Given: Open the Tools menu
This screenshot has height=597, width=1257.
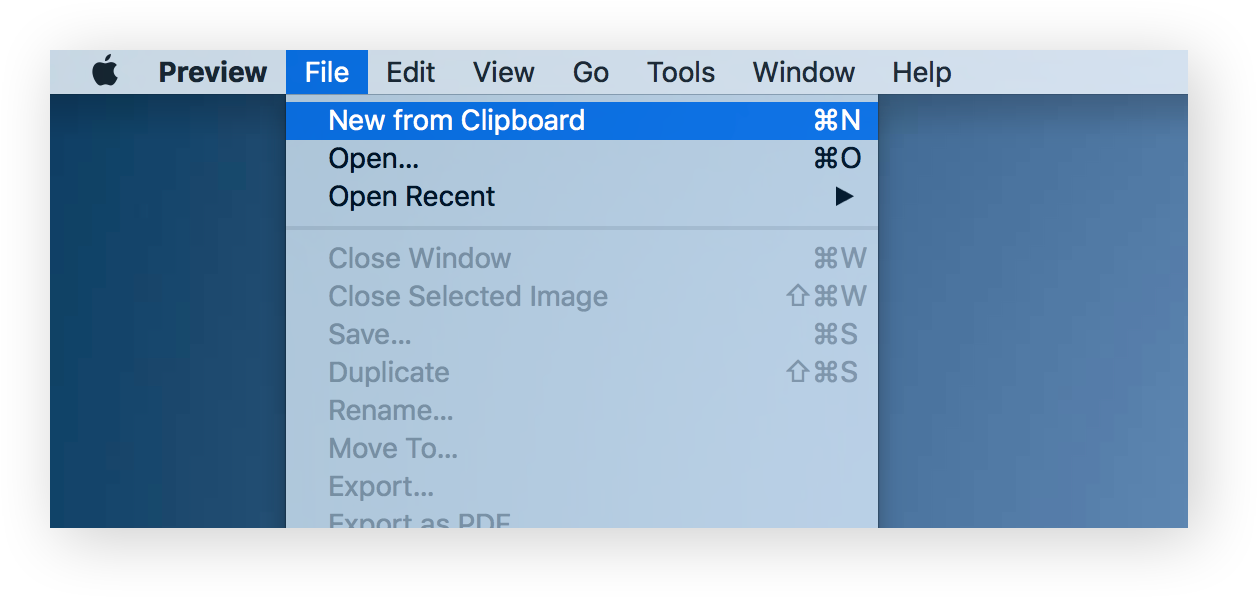Looking at the screenshot, I should pos(681,72).
